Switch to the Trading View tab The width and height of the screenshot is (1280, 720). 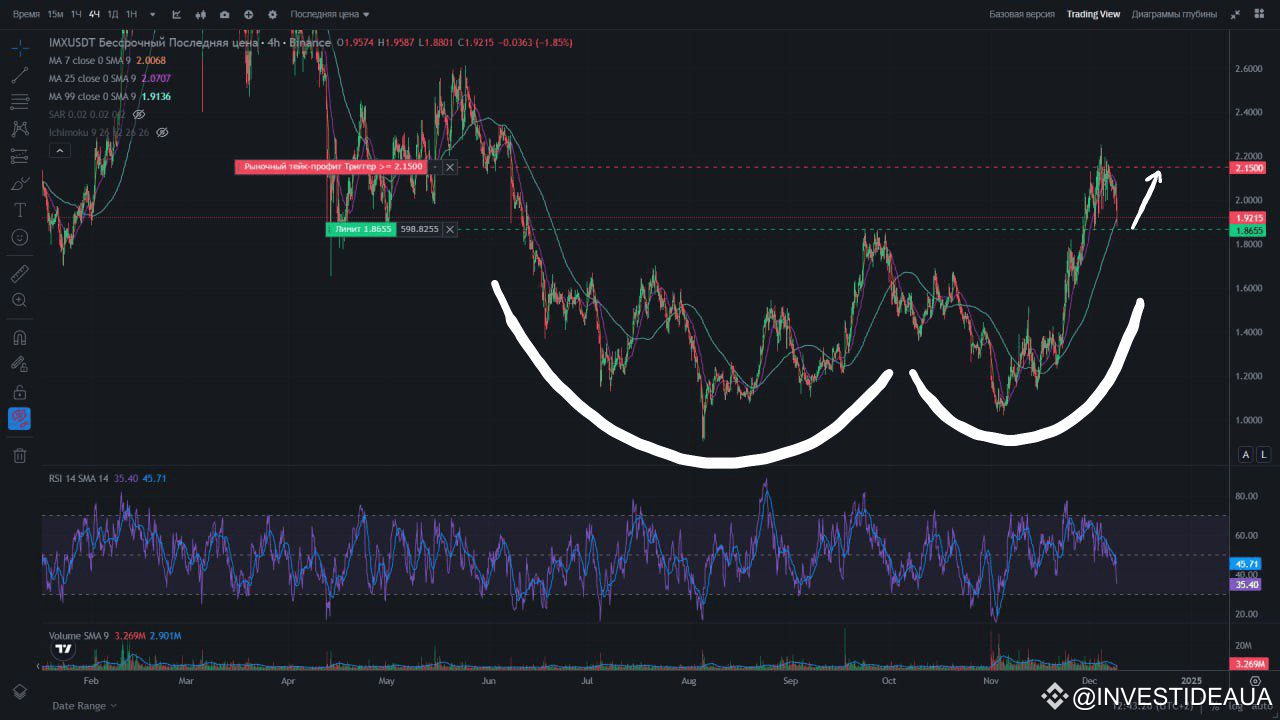[1093, 15]
